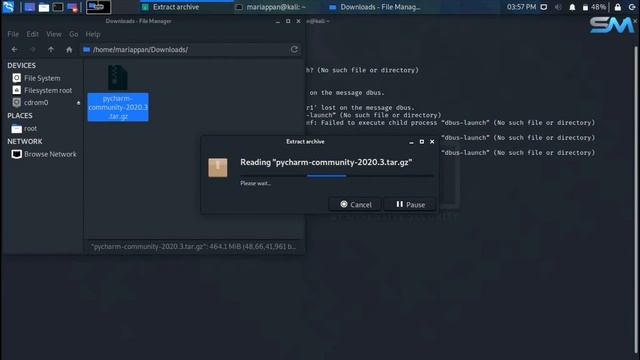This screenshot has height=360, width=640.
Task: Switch to Downloads File Manager taskbar entry
Action: coord(374,7)
